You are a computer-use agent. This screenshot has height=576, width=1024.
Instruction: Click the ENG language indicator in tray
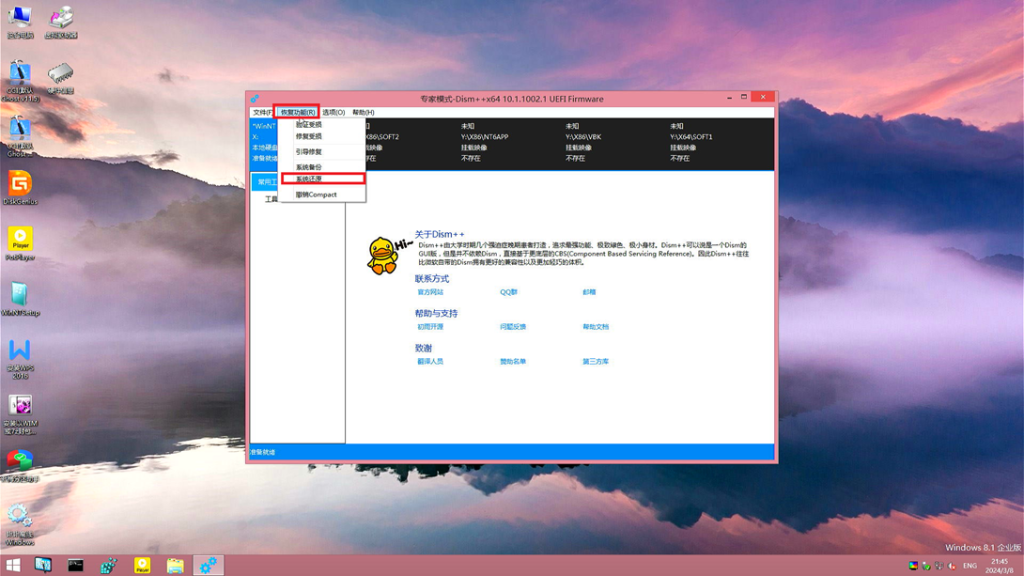point(969,566)
